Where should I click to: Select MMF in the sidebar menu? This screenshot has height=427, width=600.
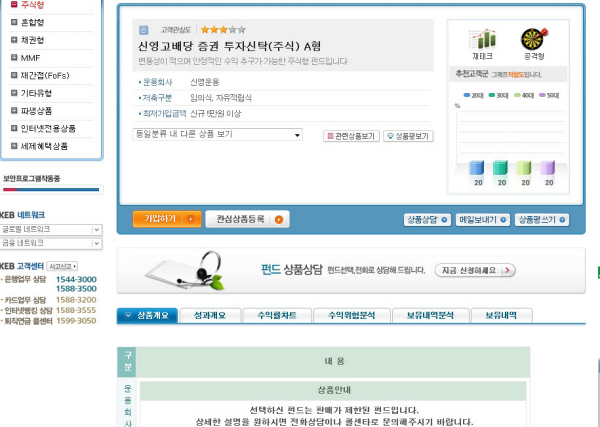click(30, 58)
